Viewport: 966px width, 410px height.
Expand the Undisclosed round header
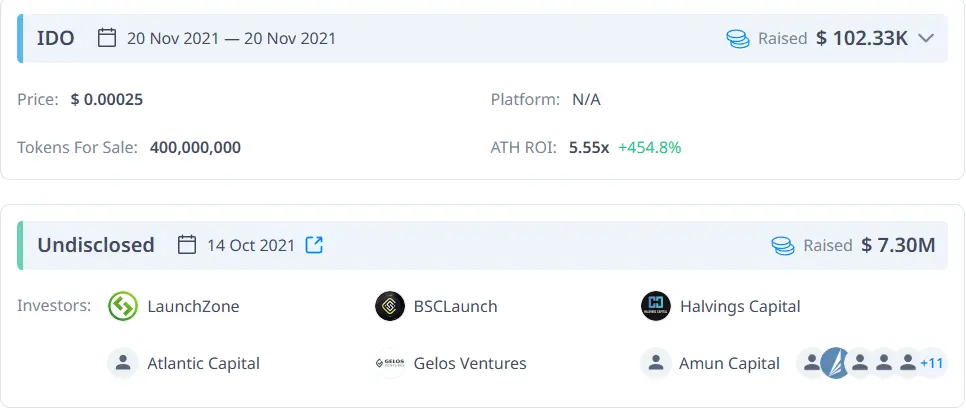point(96,245)
